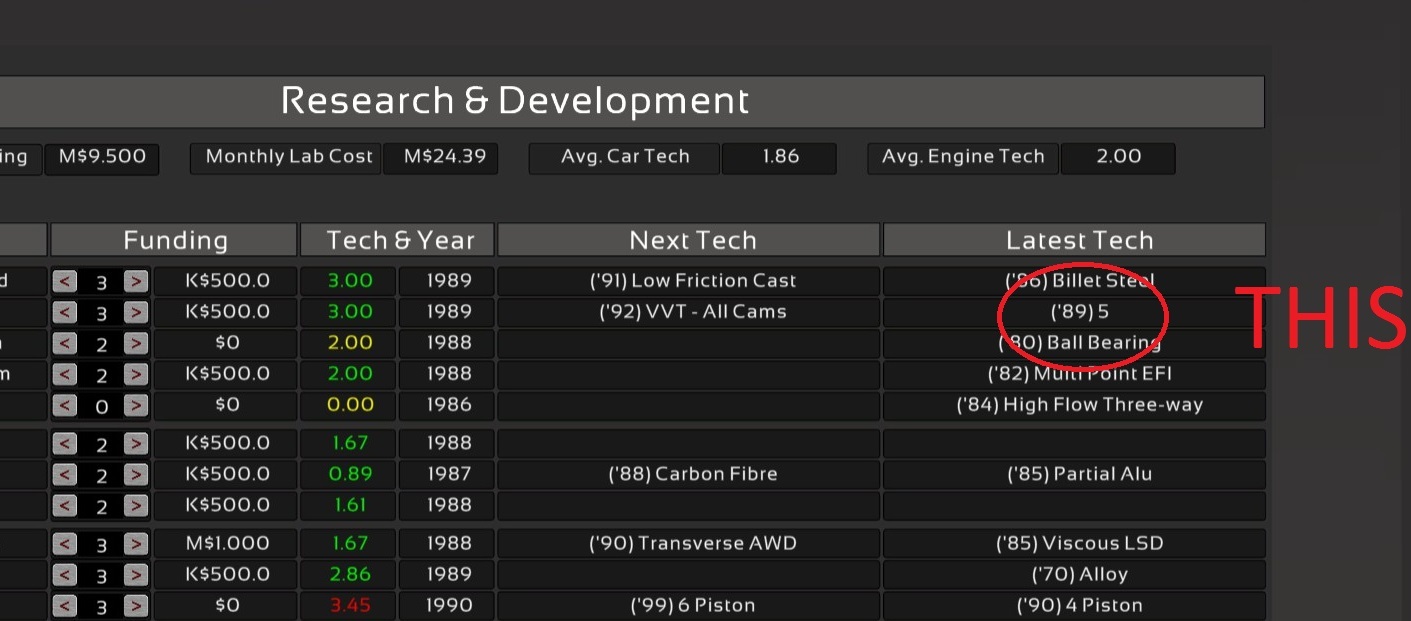This screenshot has width=1411, height=621.
Task: Select the Latest Tech column header
Action: click(1079, 240)
